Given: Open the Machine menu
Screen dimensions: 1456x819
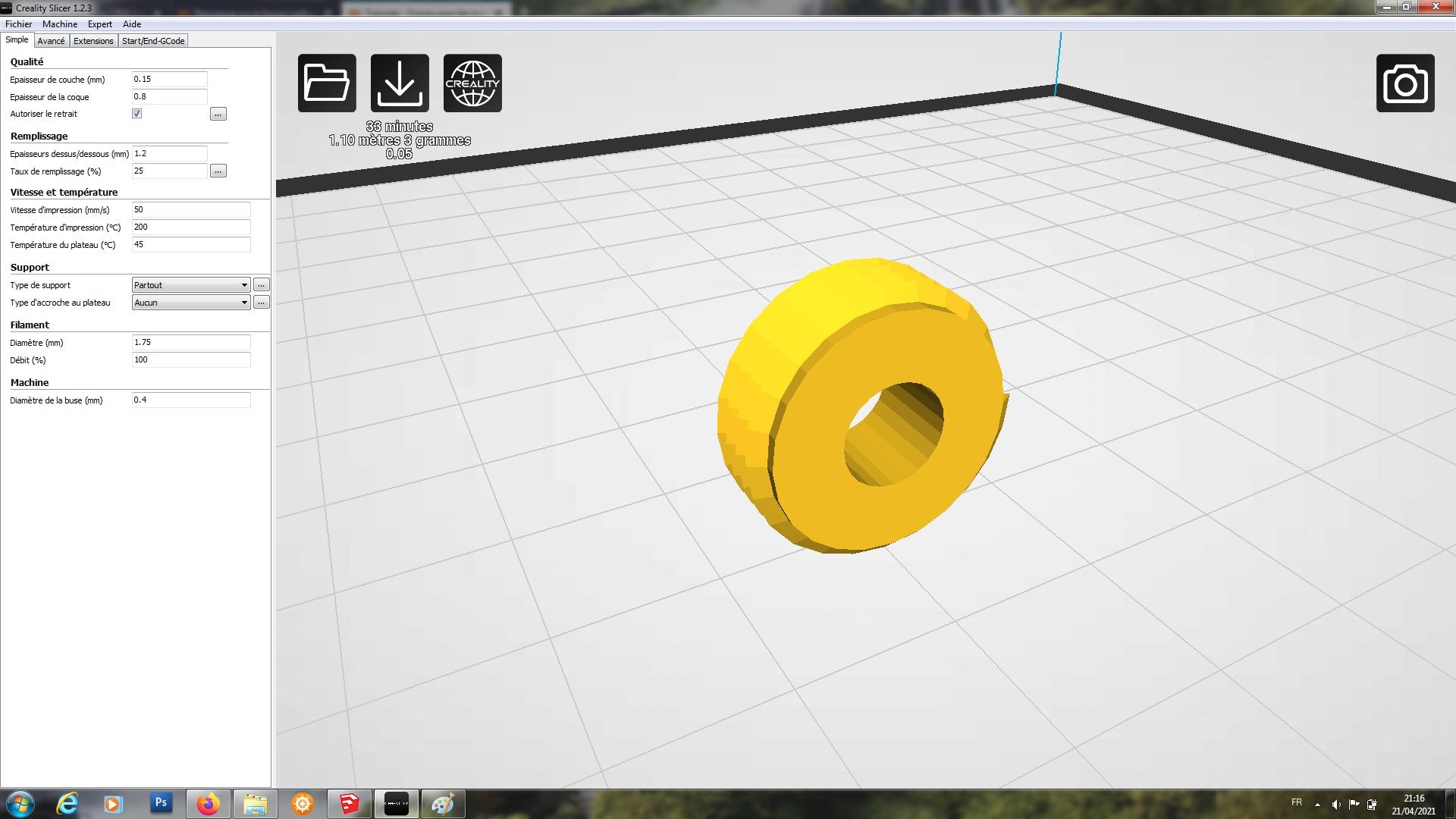Looking at the screenshot, I should coord(60,24).
